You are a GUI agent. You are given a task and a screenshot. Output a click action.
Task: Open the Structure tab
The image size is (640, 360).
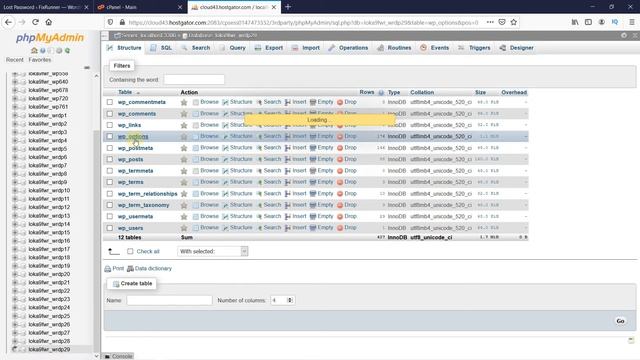click(x=124, y=48)
